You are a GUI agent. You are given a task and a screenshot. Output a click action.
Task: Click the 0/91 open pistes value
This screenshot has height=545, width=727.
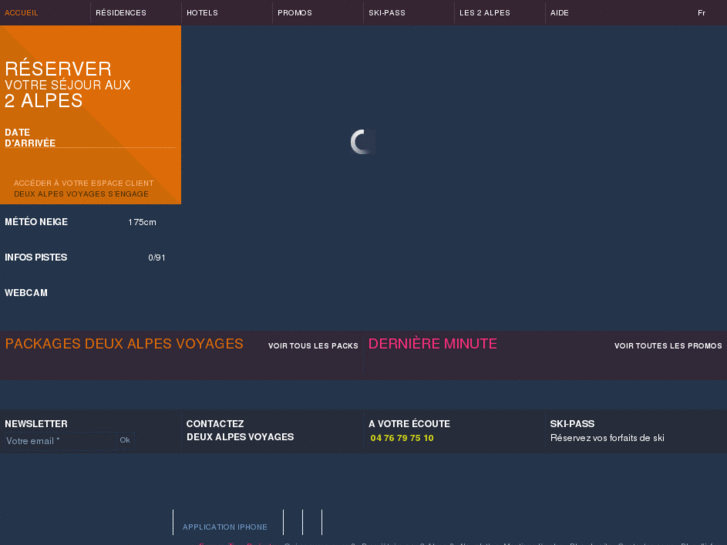(157, 257)
